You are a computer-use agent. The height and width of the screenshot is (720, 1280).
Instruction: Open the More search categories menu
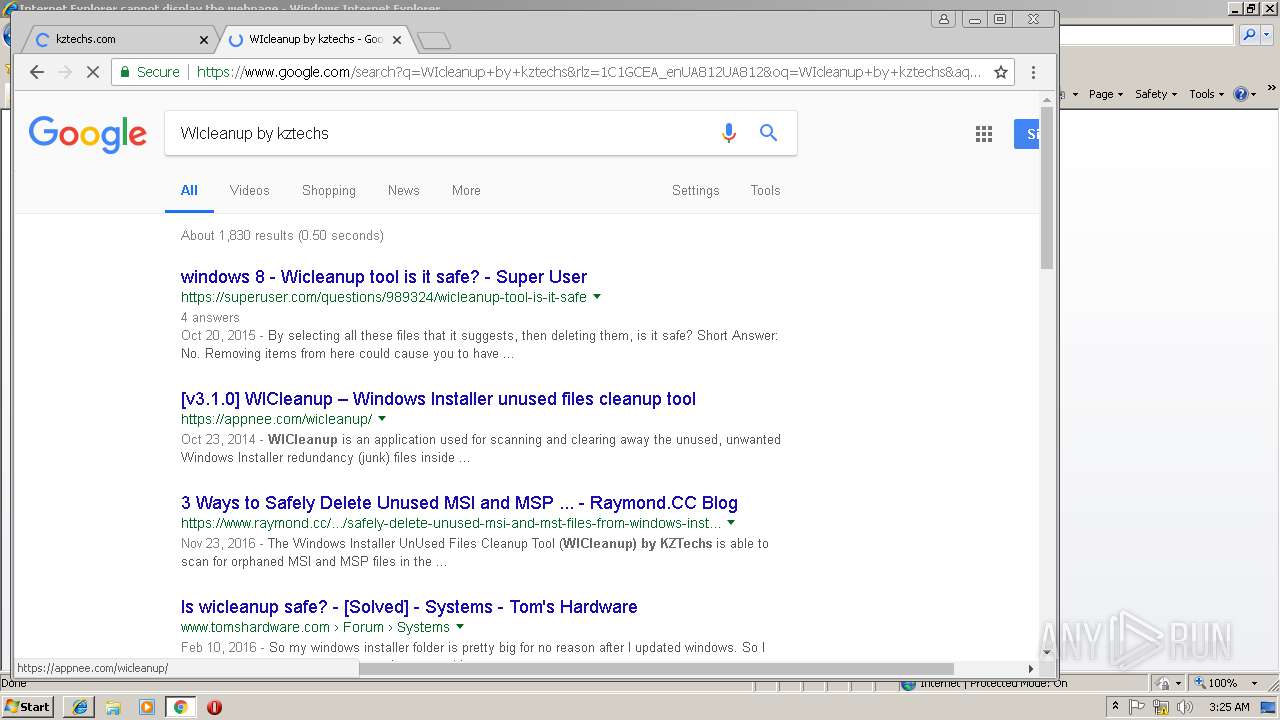point(466,190)
